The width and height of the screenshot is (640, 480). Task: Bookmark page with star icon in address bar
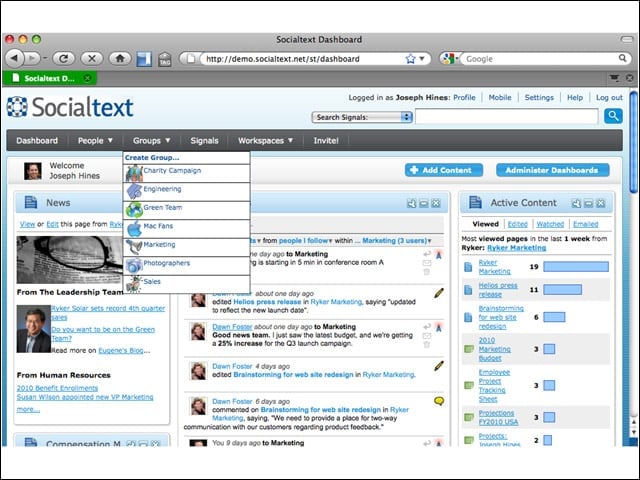pyautogui.click(x=410, y=59)
